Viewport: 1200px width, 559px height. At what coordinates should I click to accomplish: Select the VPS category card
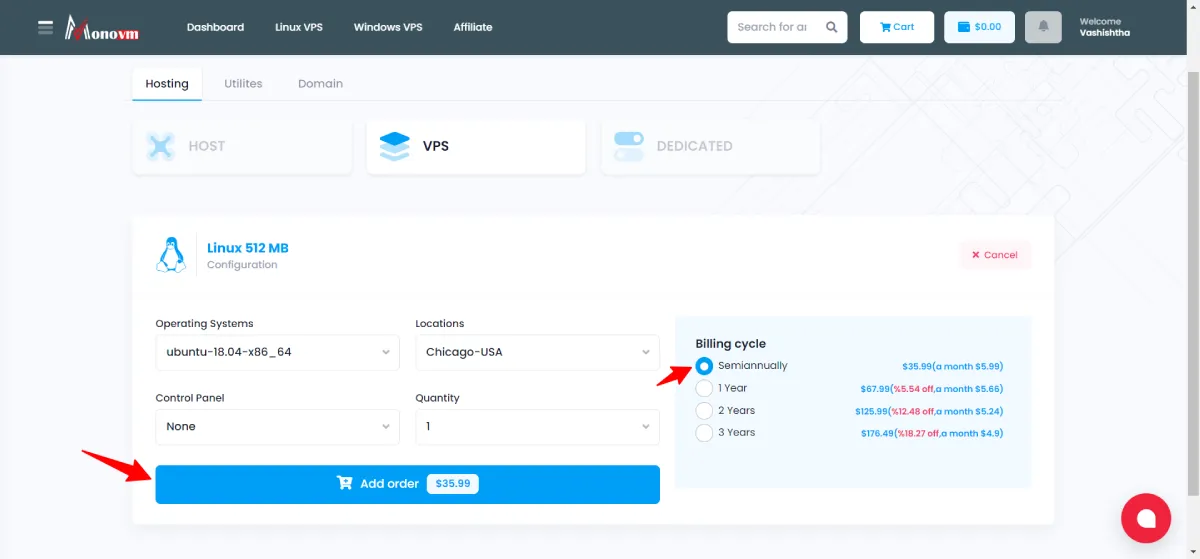(476, 146)
